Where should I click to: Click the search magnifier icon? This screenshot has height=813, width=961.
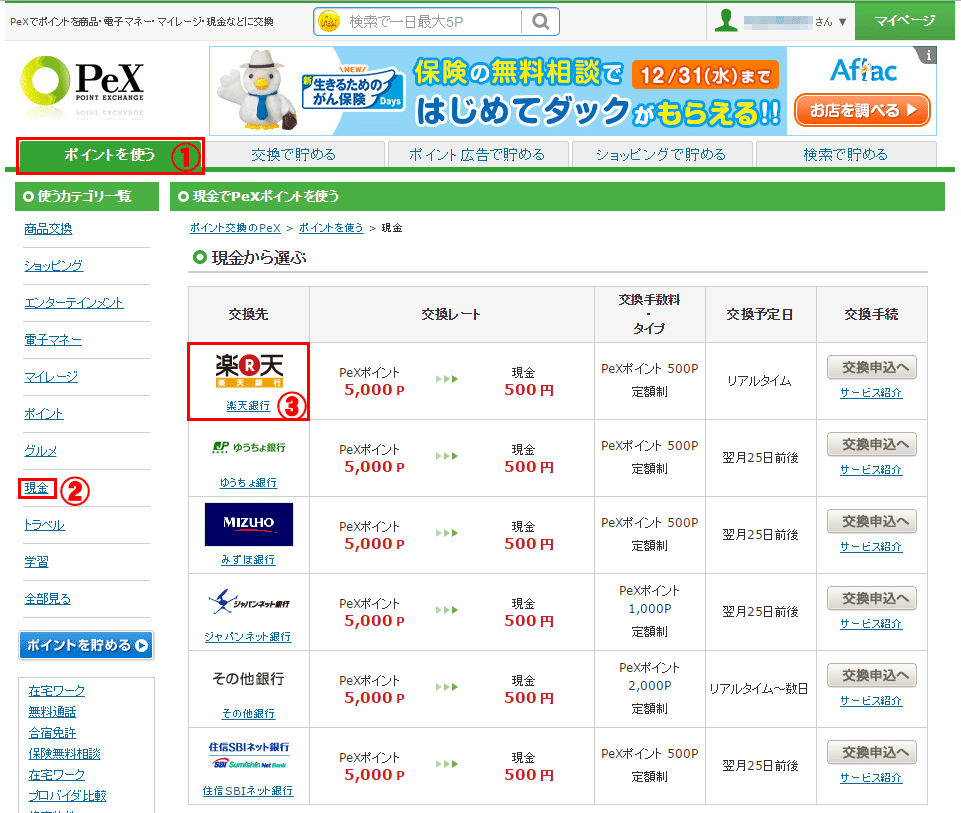coord(540,21)
